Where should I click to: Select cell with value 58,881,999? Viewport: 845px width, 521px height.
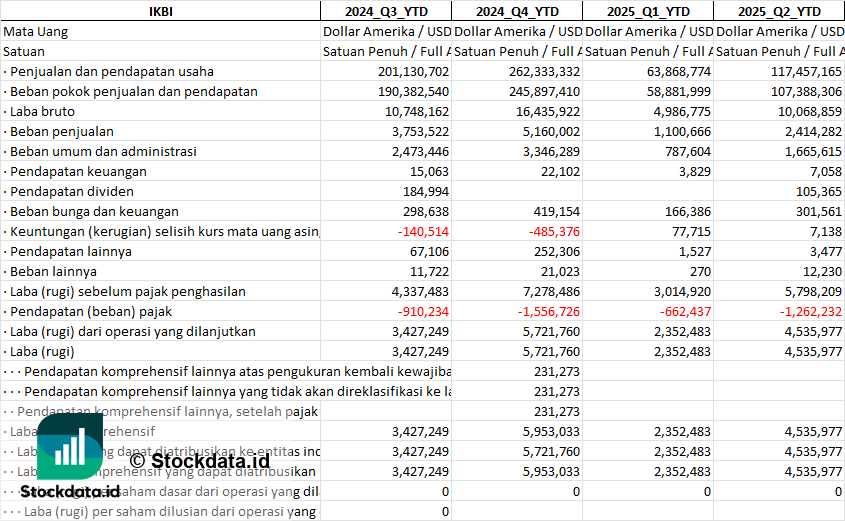[x=648, y=91]
